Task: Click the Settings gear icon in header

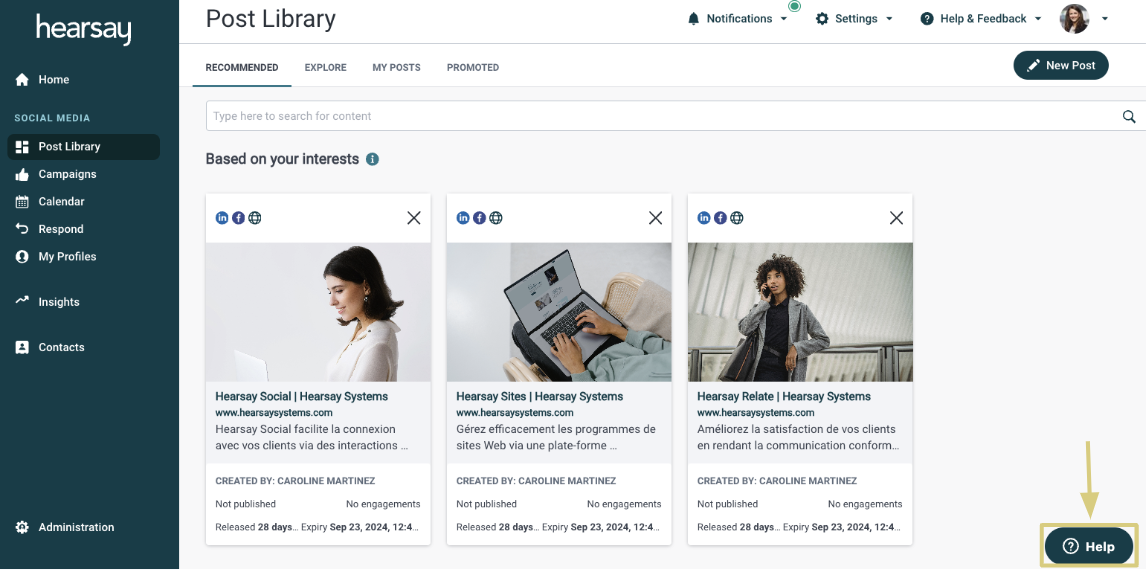Action: pyautogui.click(x=822, y=19)
